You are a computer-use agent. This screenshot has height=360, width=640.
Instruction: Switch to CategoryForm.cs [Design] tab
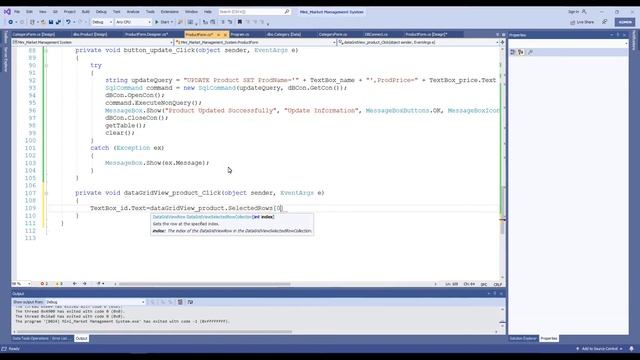point(33,34)
